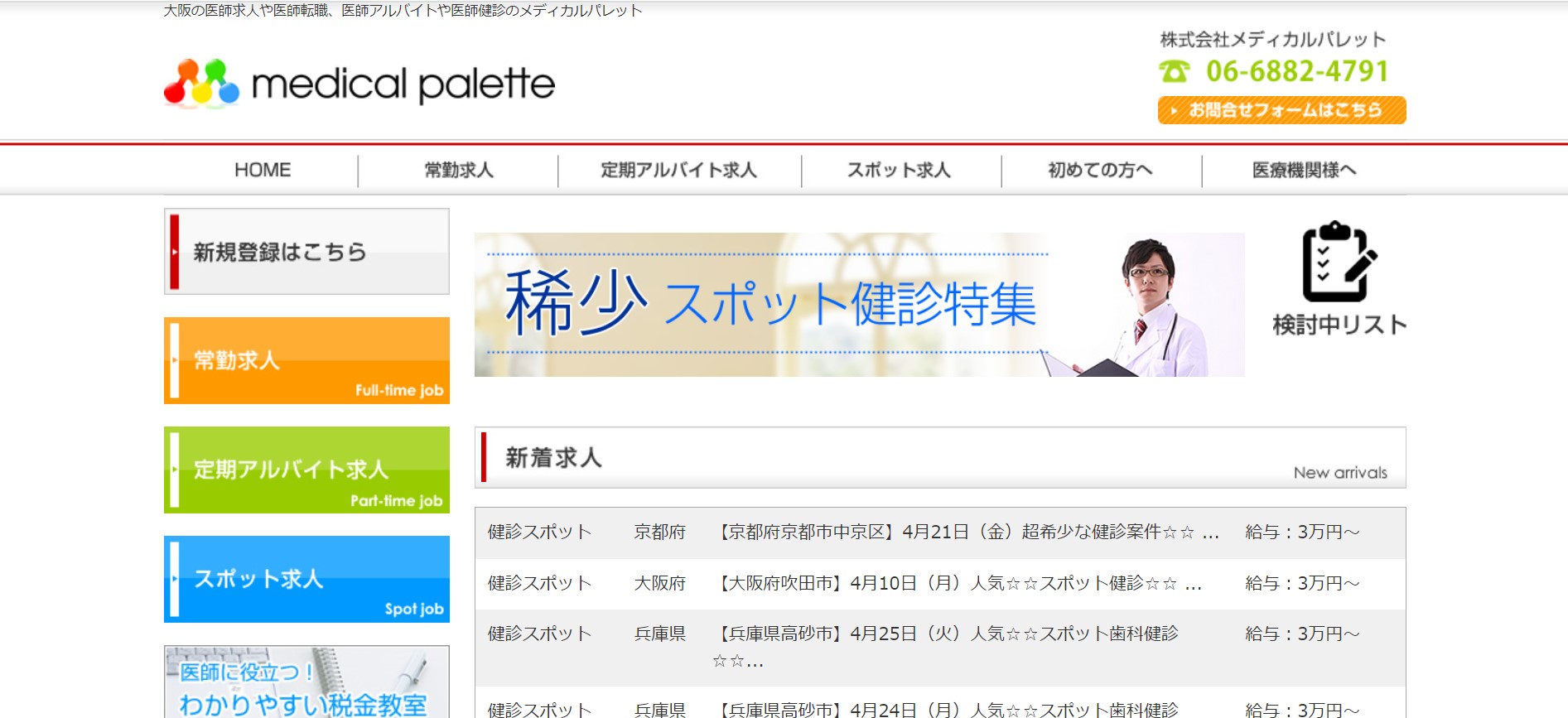Click the 新規登録はこちら sidebar button

[306, 251]
